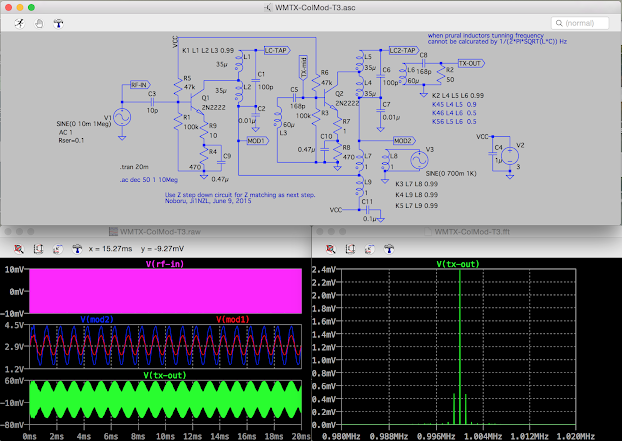This screenshot has height=441, width=622.
Task: Click the SINE(0 700m 1K) source value text
Action: point(451,174)
